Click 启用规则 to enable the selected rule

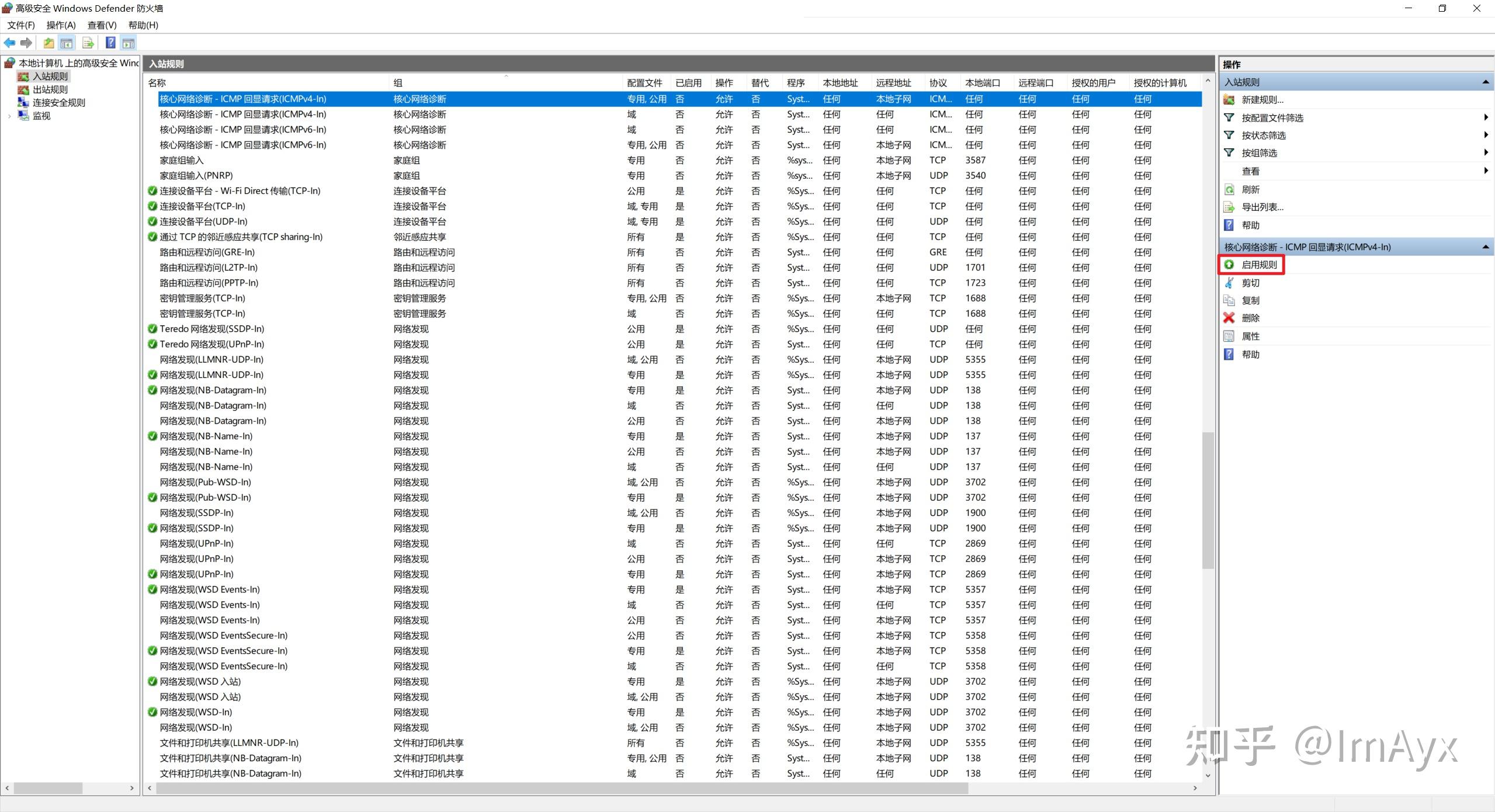(x=1258, y=265)
